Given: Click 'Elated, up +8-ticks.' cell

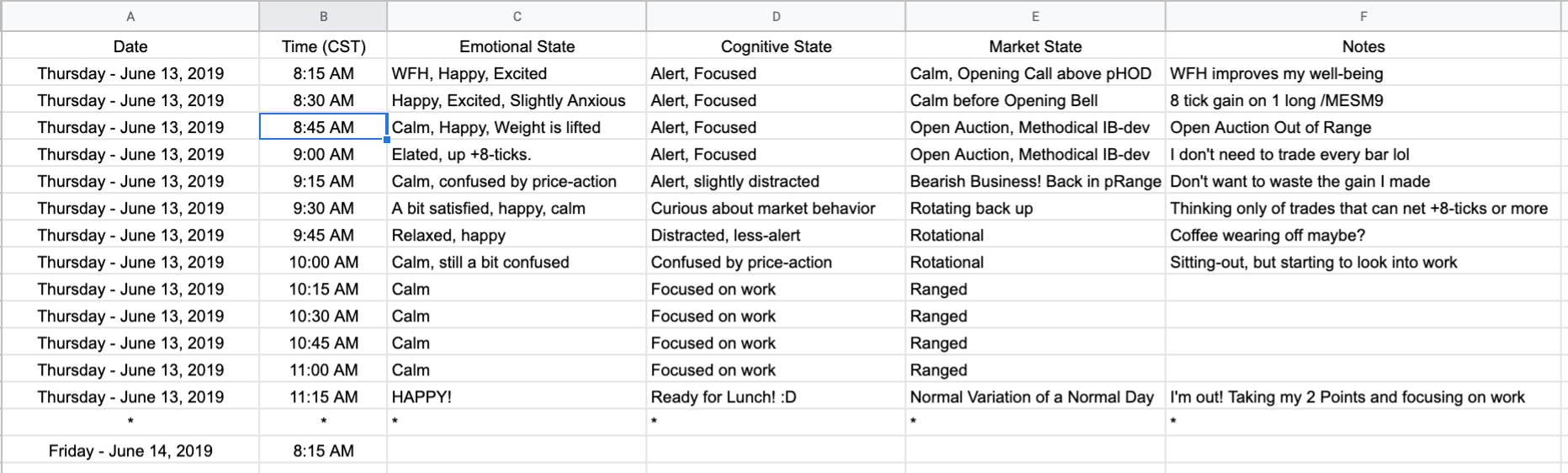Looking at the screenshot, I should tap(517, 154).
